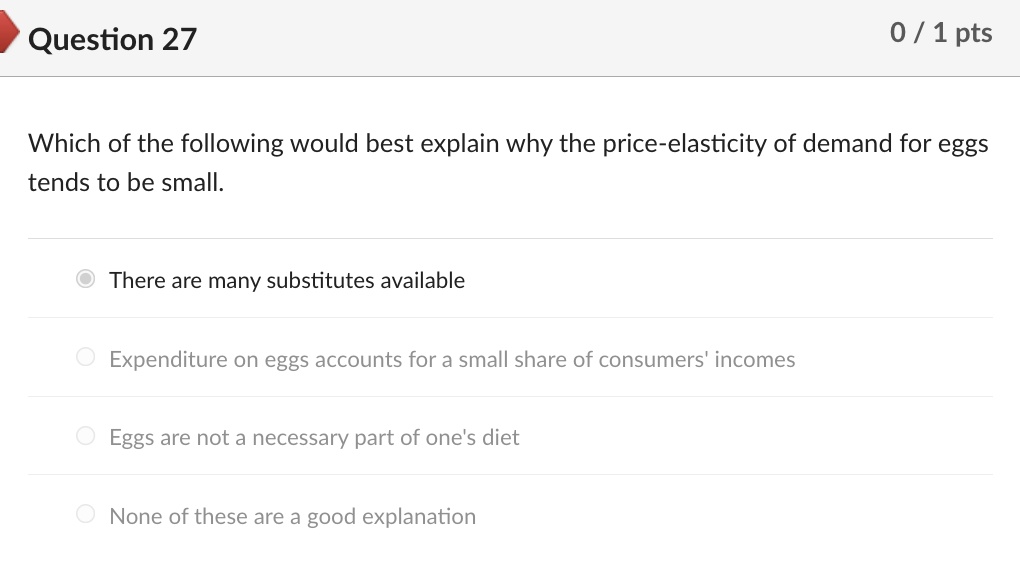
Task: Click the word 'diet' in the third answer
Action: tap(500, 438)
